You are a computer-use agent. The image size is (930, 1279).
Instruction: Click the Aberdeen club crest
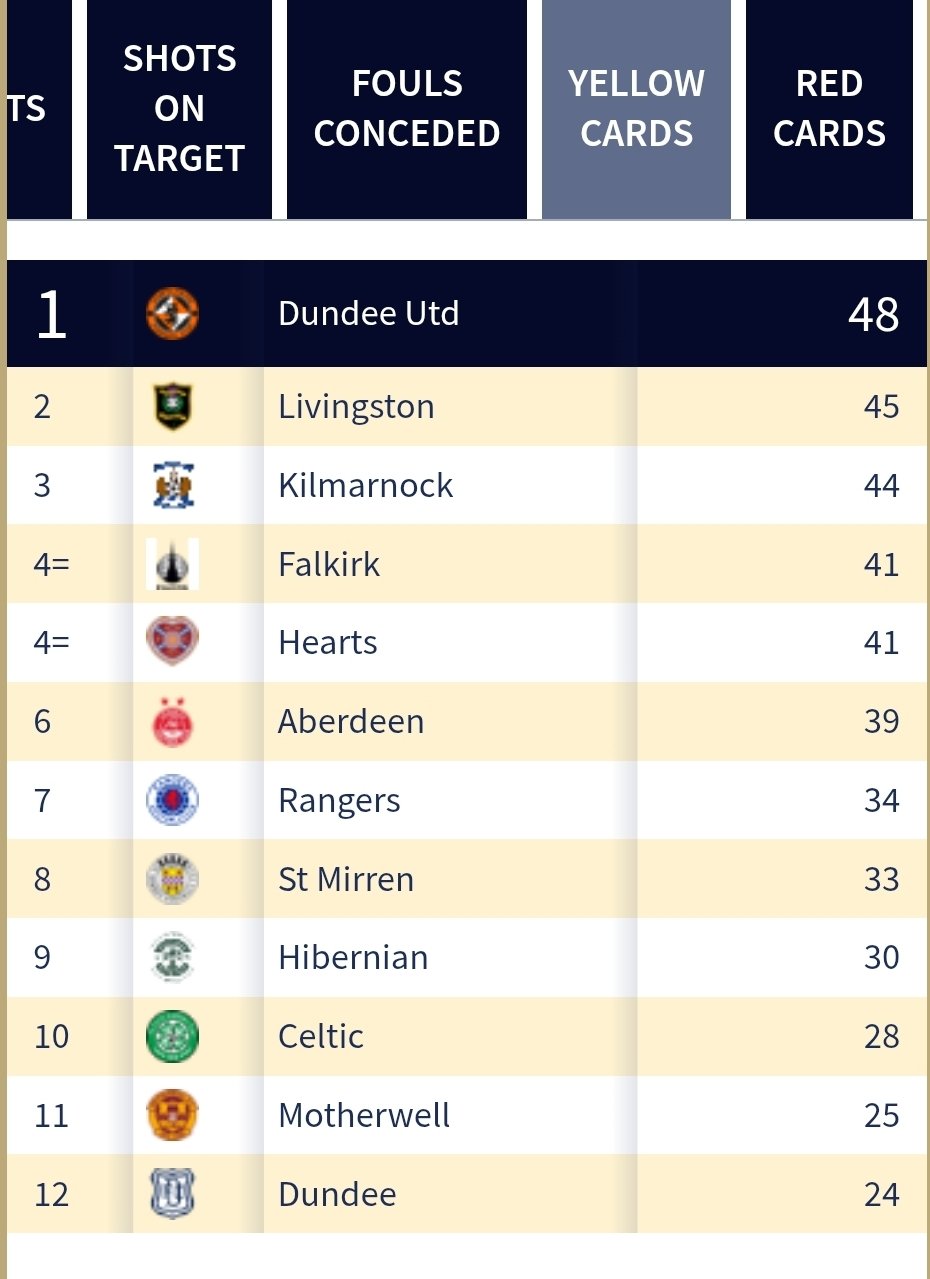point(172,721)
